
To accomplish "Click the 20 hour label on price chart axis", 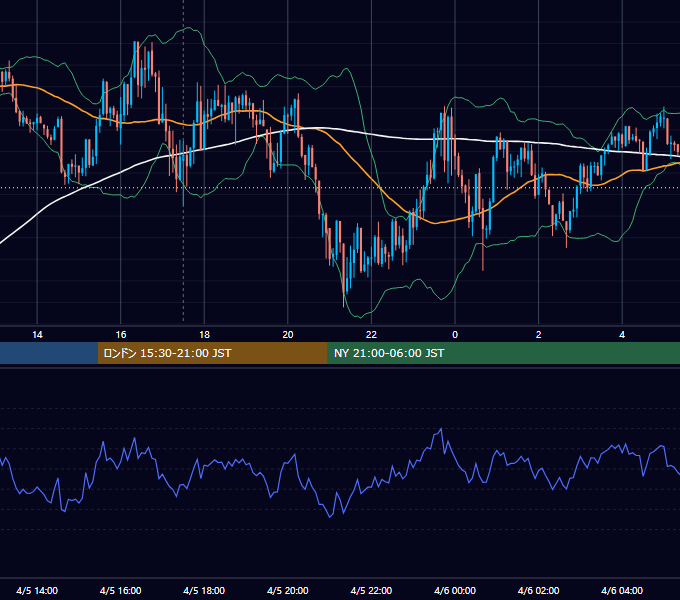I will 288,335.
